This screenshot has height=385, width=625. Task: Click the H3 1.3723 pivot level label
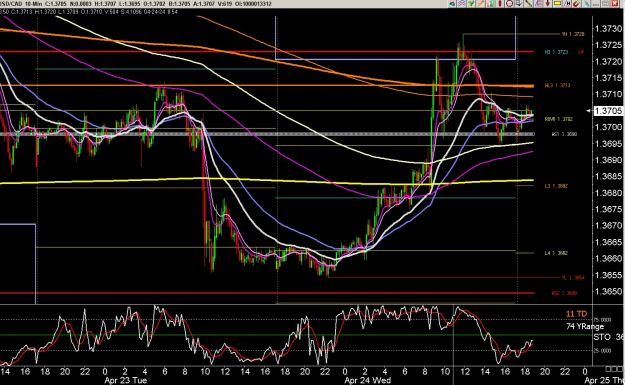[x=556, y=52]
